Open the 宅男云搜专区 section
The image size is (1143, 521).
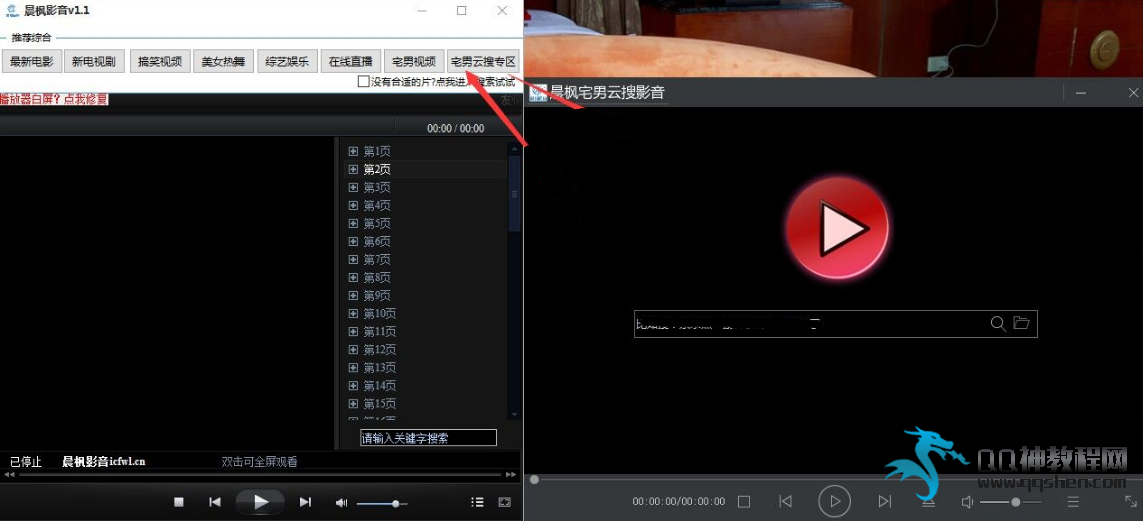tap(483, 62)
